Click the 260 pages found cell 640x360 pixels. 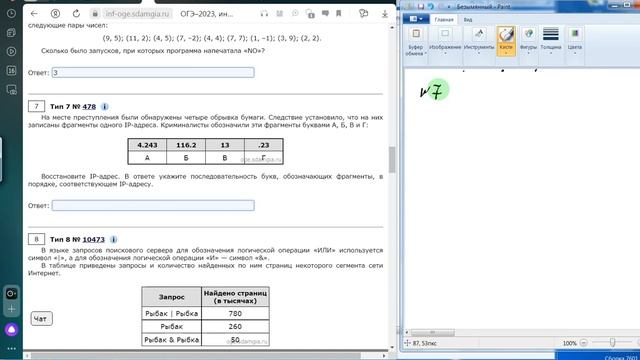pos(235,327)
